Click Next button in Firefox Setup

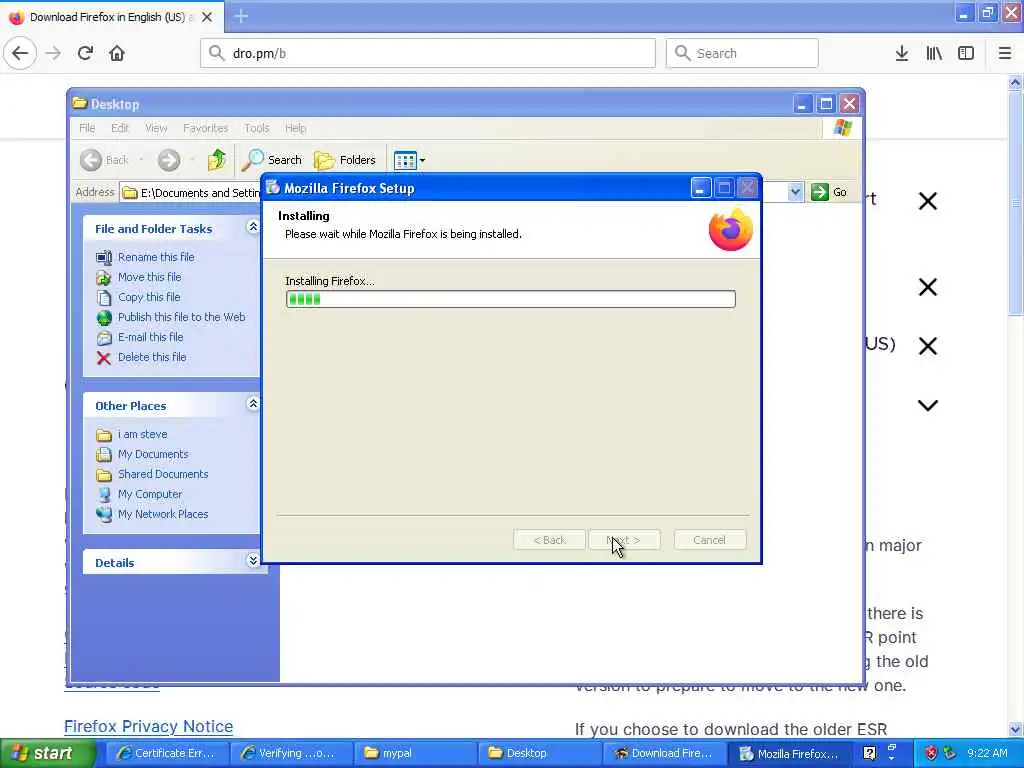point(624,540)
